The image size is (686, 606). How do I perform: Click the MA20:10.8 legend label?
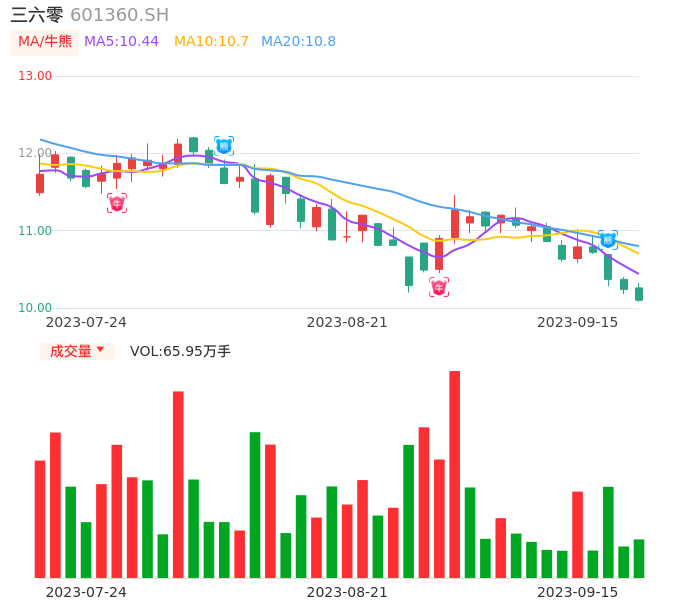(x=298, y=42)
